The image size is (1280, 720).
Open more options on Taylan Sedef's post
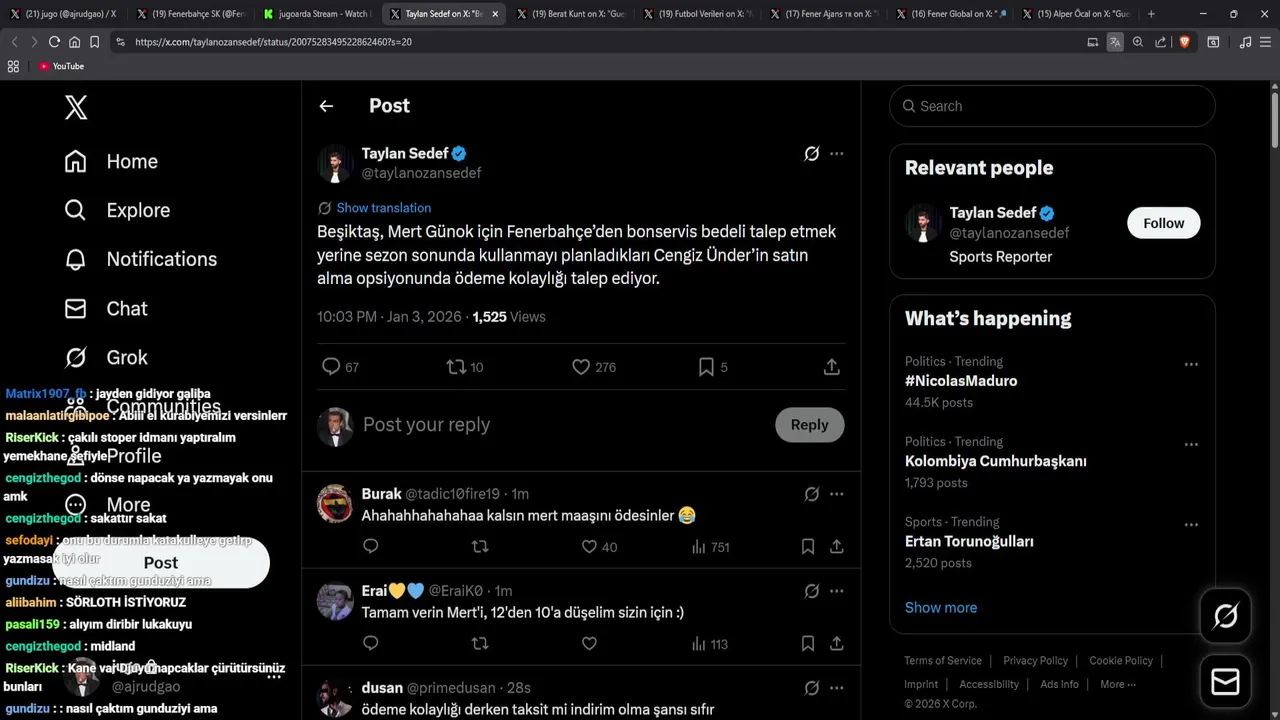coord(837,153)
